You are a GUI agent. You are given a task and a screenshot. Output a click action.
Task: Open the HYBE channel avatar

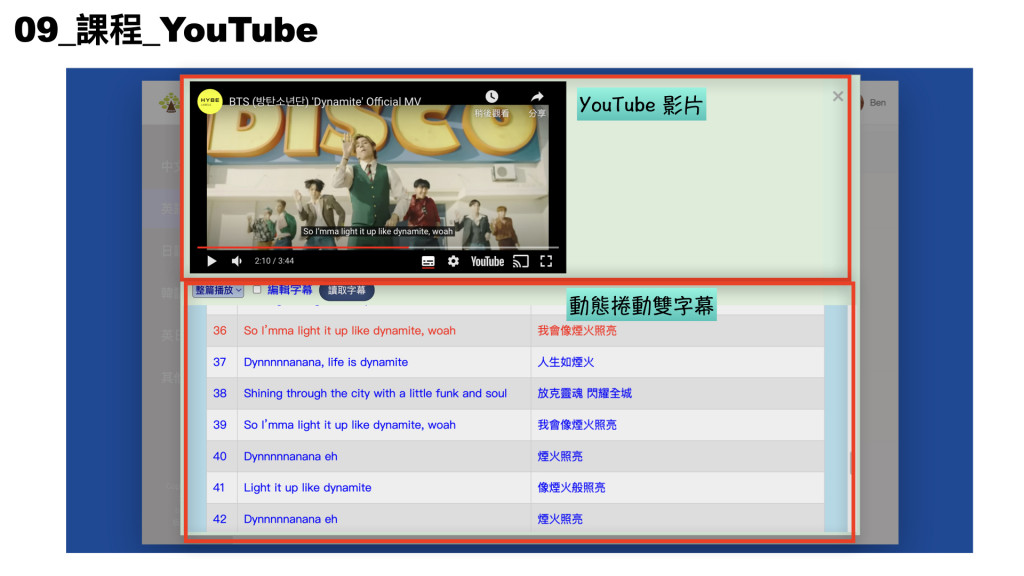click(x=210, y=101)
